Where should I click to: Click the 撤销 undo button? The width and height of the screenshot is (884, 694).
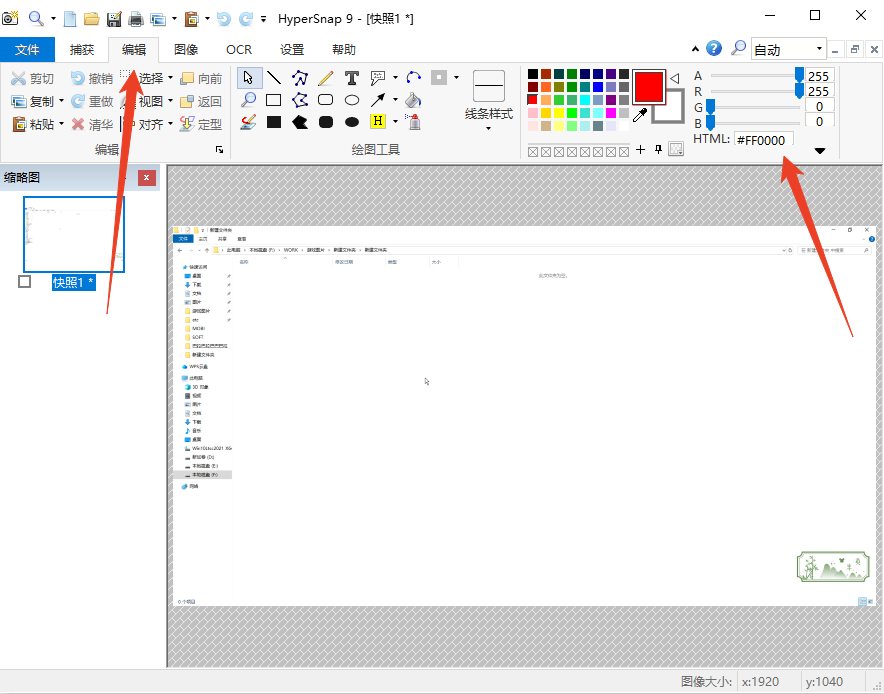pyautogui.click(x=91, y=78)
